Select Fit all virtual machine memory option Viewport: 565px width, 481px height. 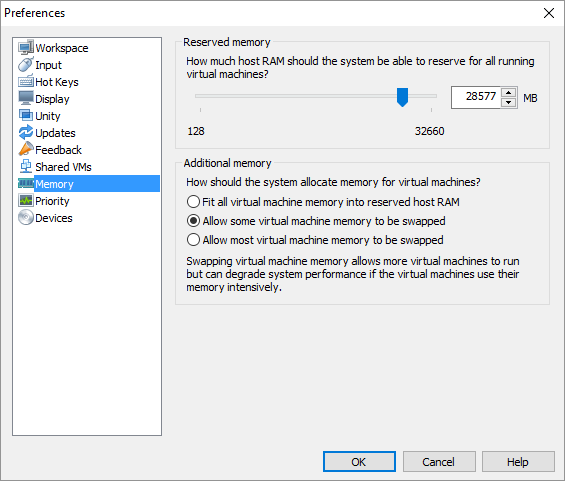(193, 202)
